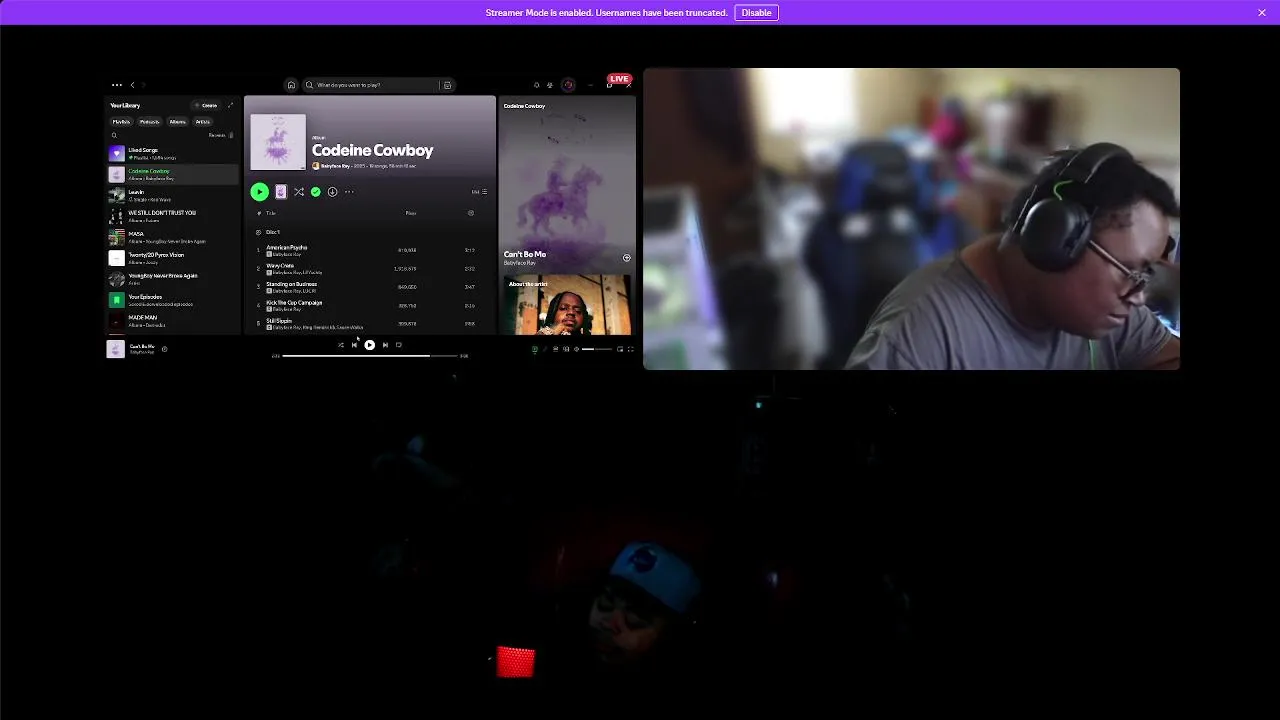Open Your Episodes in library
The height and width of the screenshot is (720, 1280).
[x=173, y=300]
